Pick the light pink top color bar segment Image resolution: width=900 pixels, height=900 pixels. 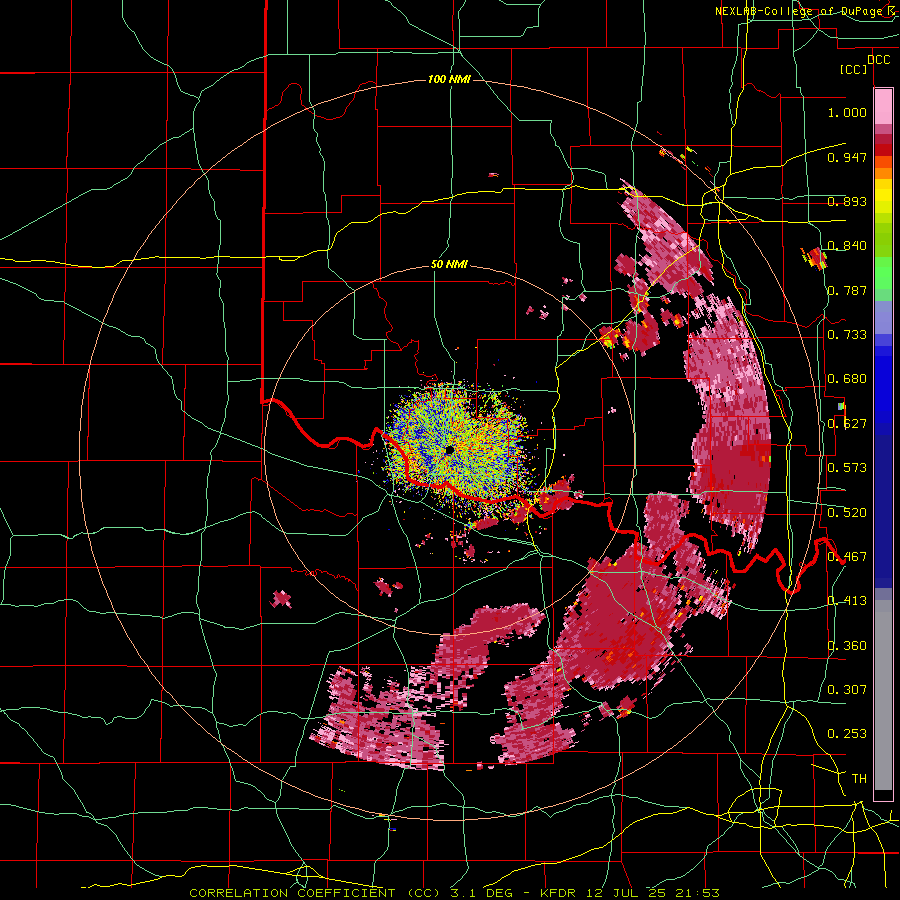[883, 106]
